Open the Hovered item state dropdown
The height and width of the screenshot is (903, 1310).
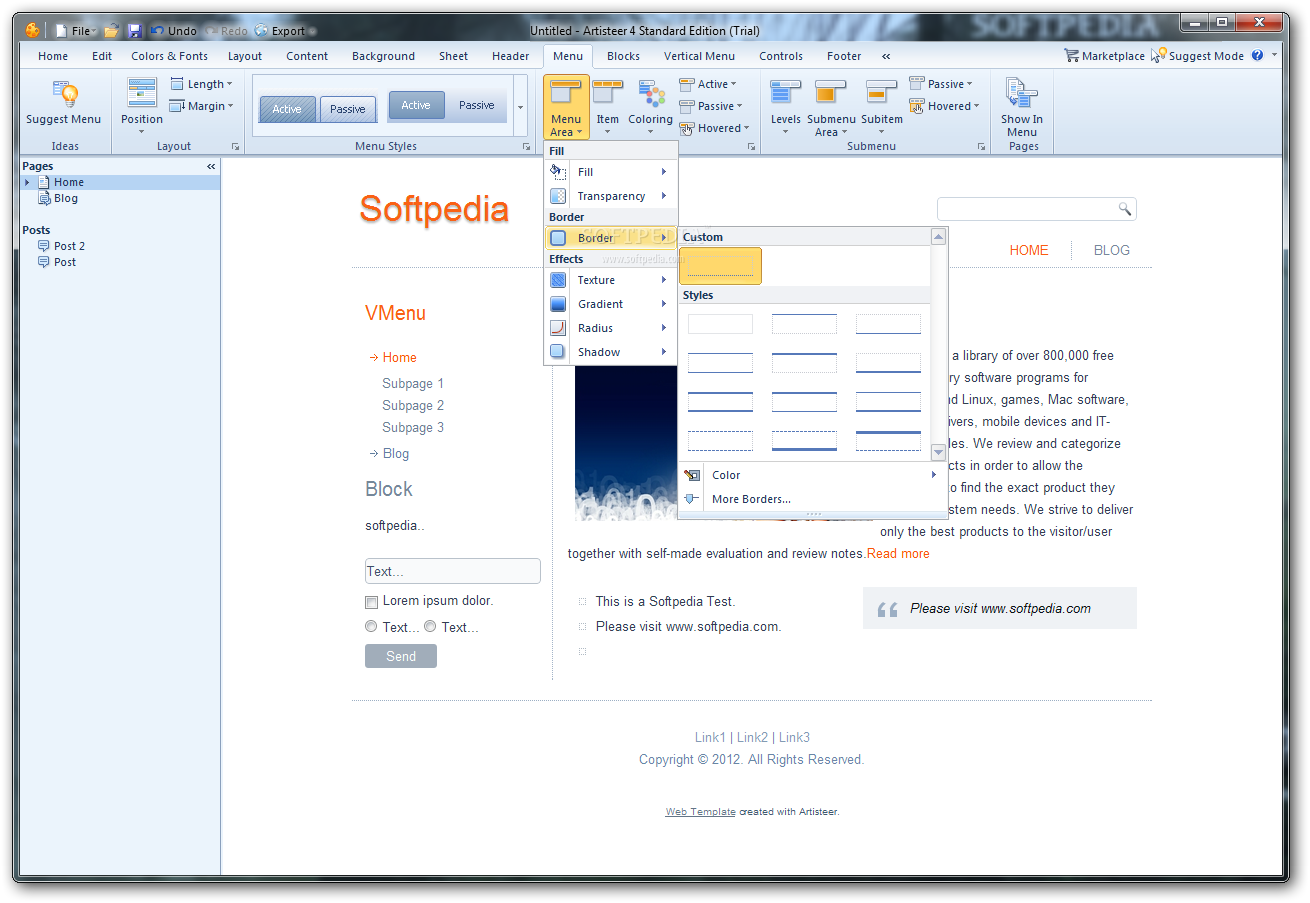714,128
